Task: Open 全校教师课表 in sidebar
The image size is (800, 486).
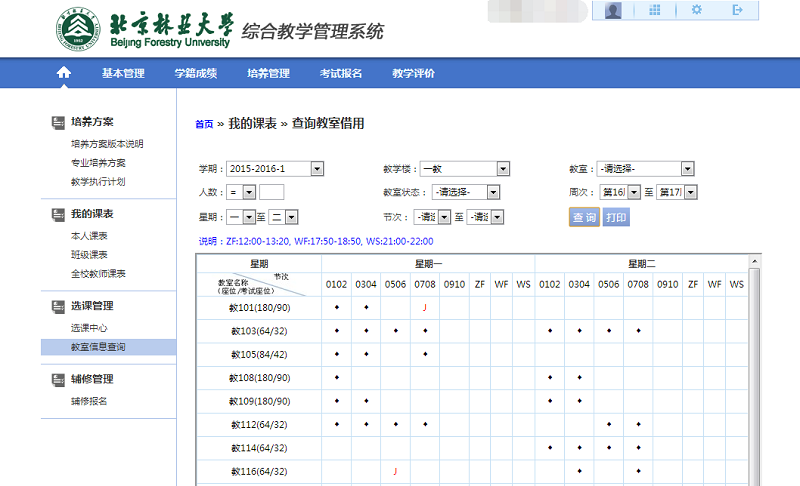Action: 98,273
